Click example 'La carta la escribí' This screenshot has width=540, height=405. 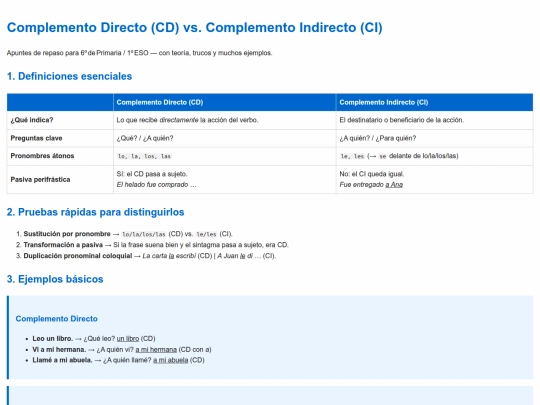click(x=169, y=256)
